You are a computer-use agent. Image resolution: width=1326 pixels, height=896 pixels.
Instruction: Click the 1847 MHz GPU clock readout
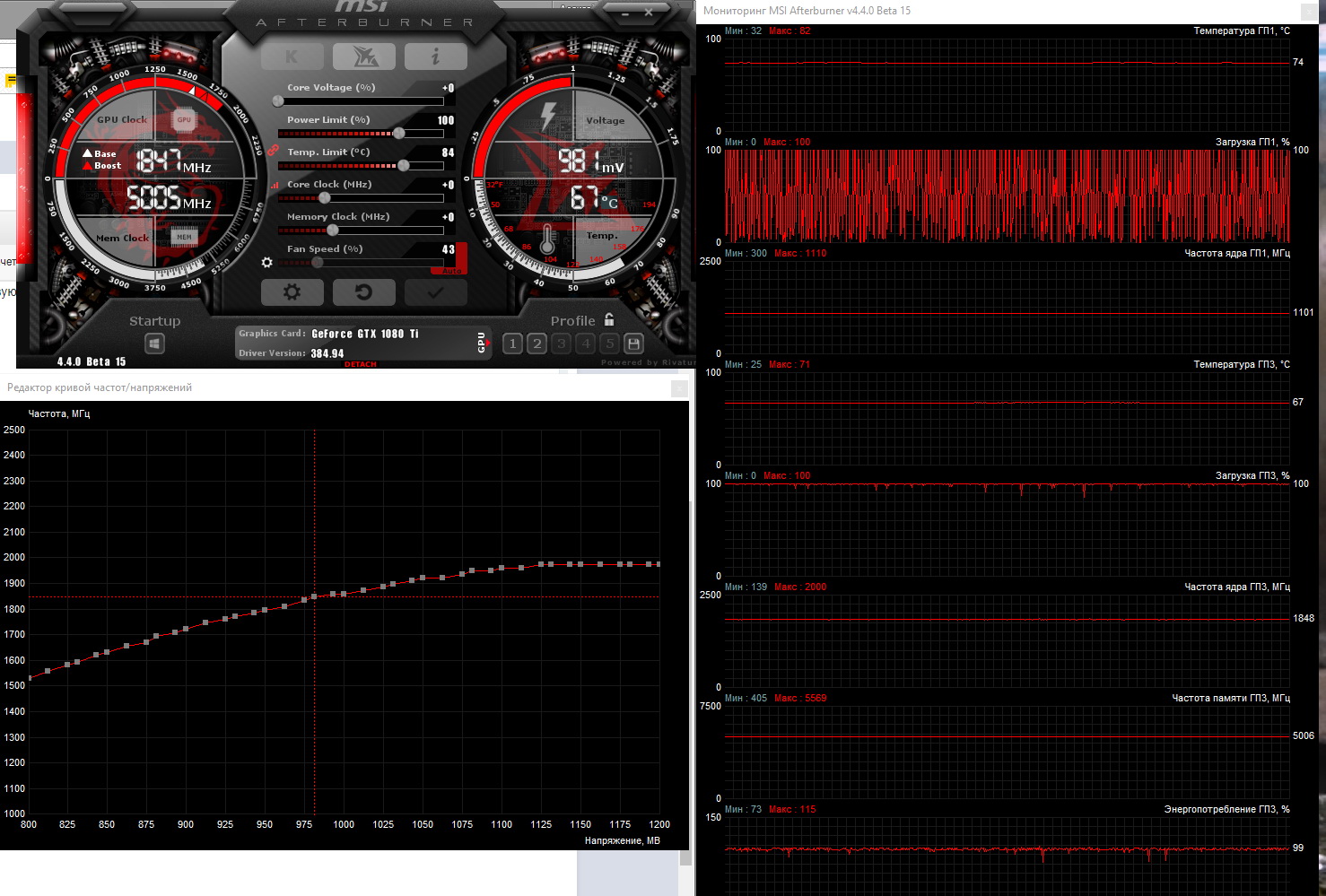pos(173,161)
